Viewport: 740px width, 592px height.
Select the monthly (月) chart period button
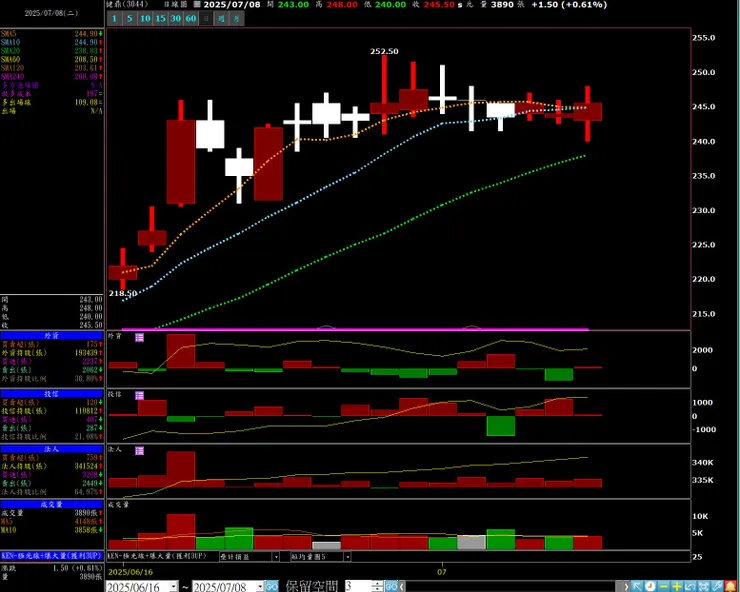click(x=236, y=19)
